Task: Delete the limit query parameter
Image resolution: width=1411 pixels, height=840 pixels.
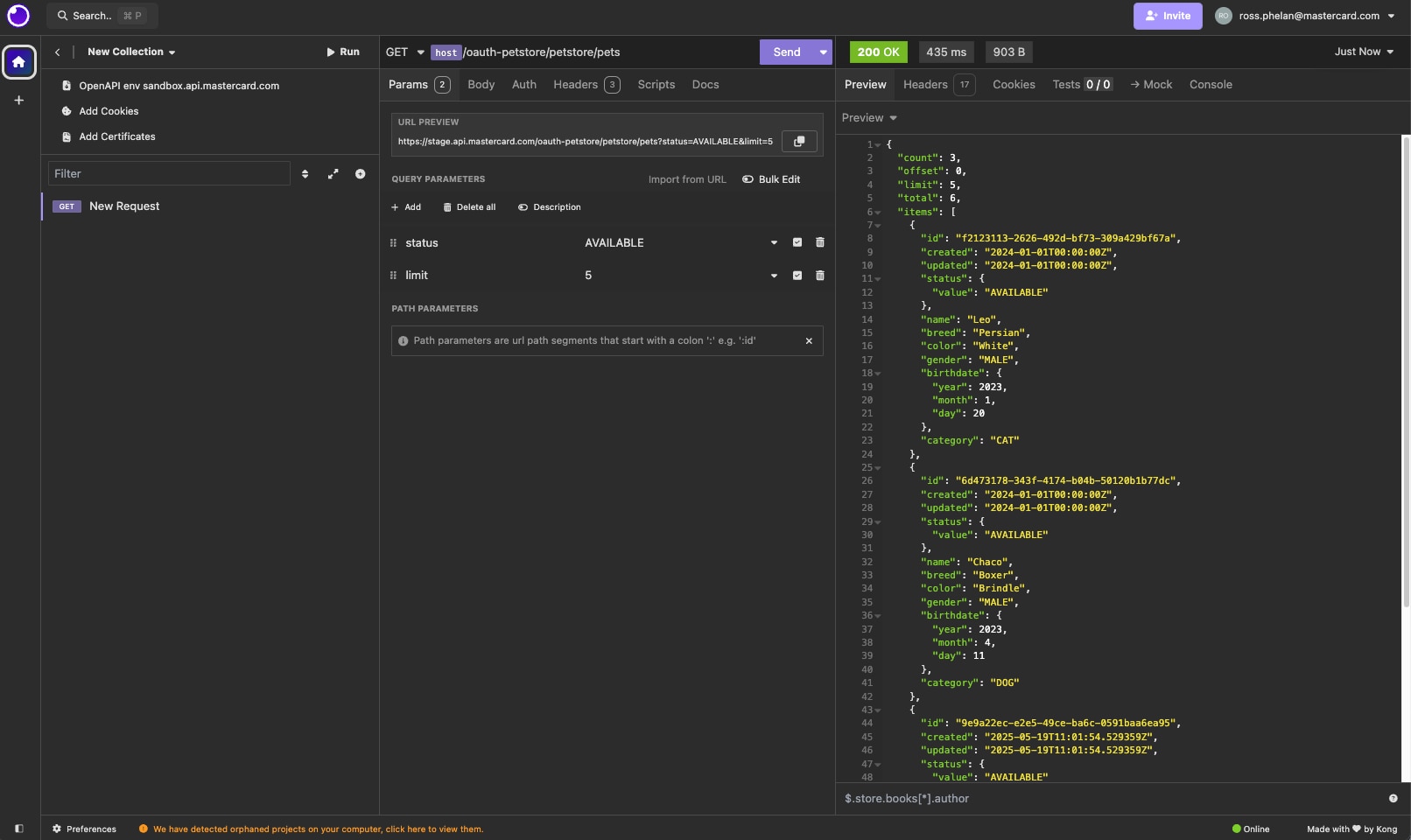Action: 820,276
